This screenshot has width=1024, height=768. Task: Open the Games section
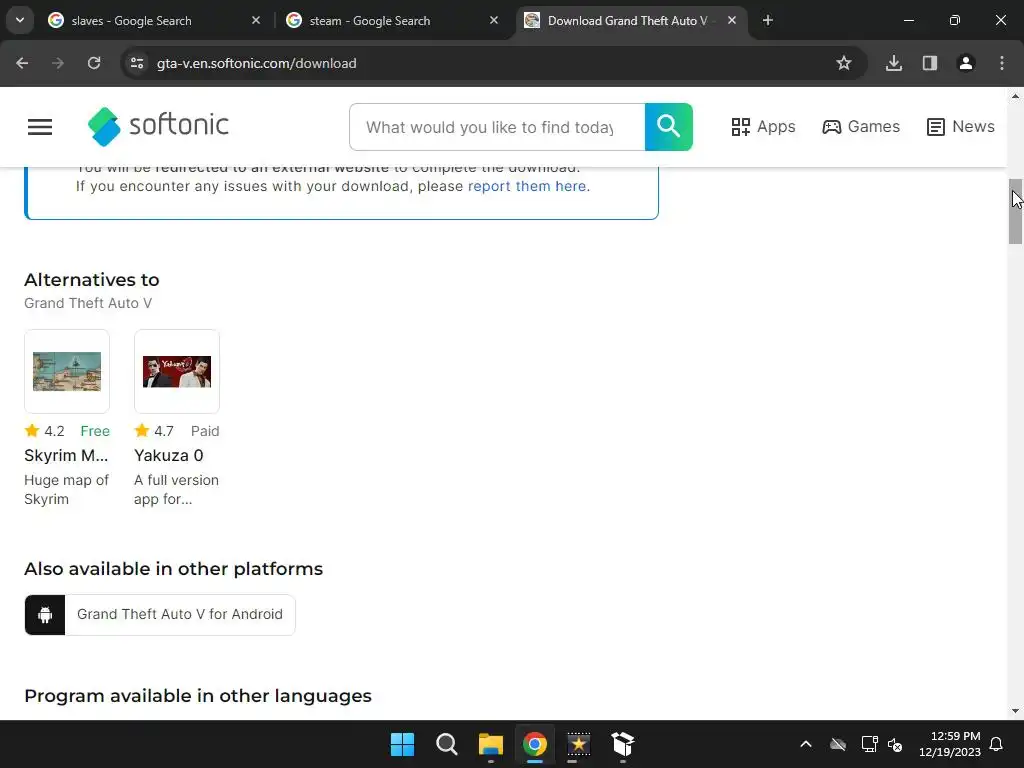[x=861, y=127]
